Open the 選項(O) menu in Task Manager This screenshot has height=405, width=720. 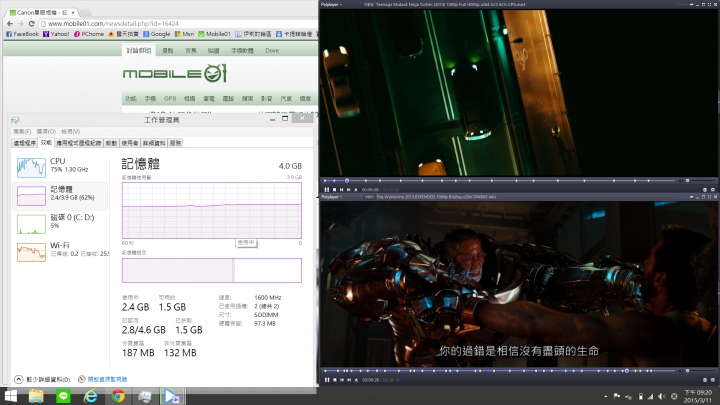[46, 131]
